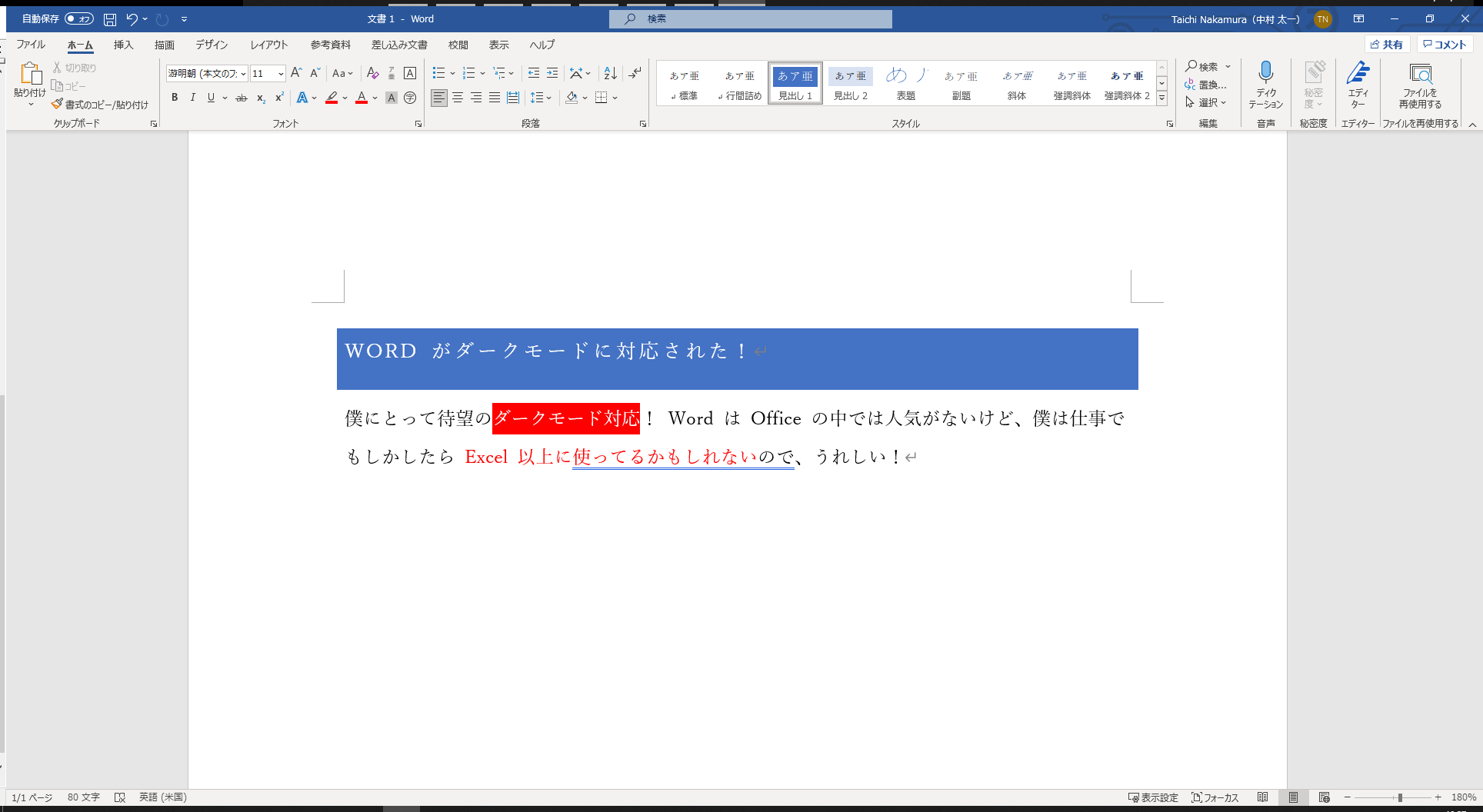Apply superscript formatting

[279, 98]
